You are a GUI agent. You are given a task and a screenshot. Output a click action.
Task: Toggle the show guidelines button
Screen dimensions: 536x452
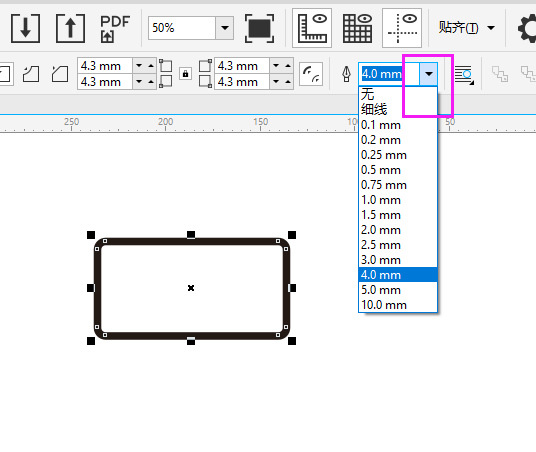pyautogui.click(x=402, y=28)
